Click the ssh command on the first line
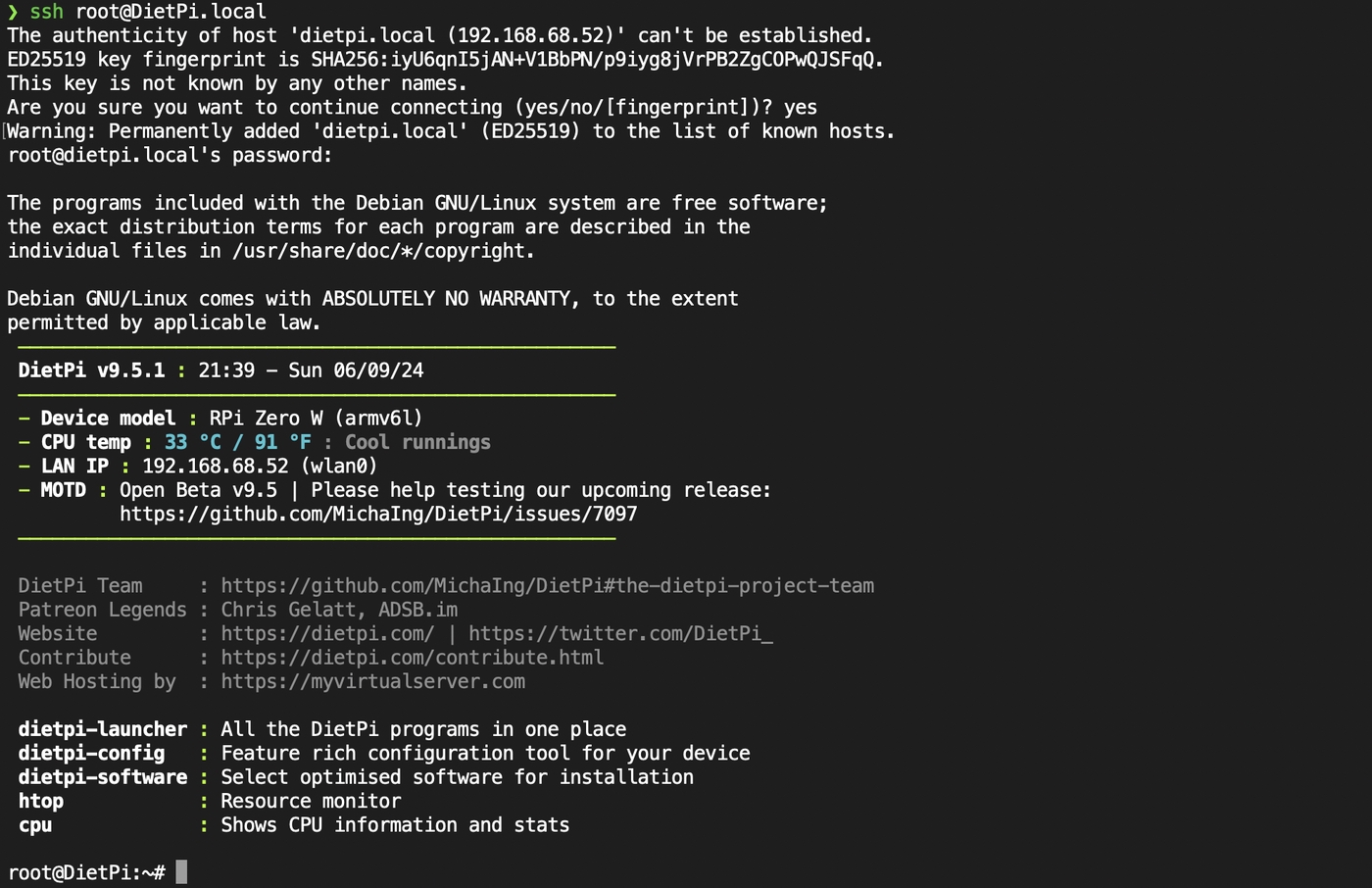Image resolution: width=1372 pixels, height=888 pixels. pyautogui.click(x=46, y=12)
